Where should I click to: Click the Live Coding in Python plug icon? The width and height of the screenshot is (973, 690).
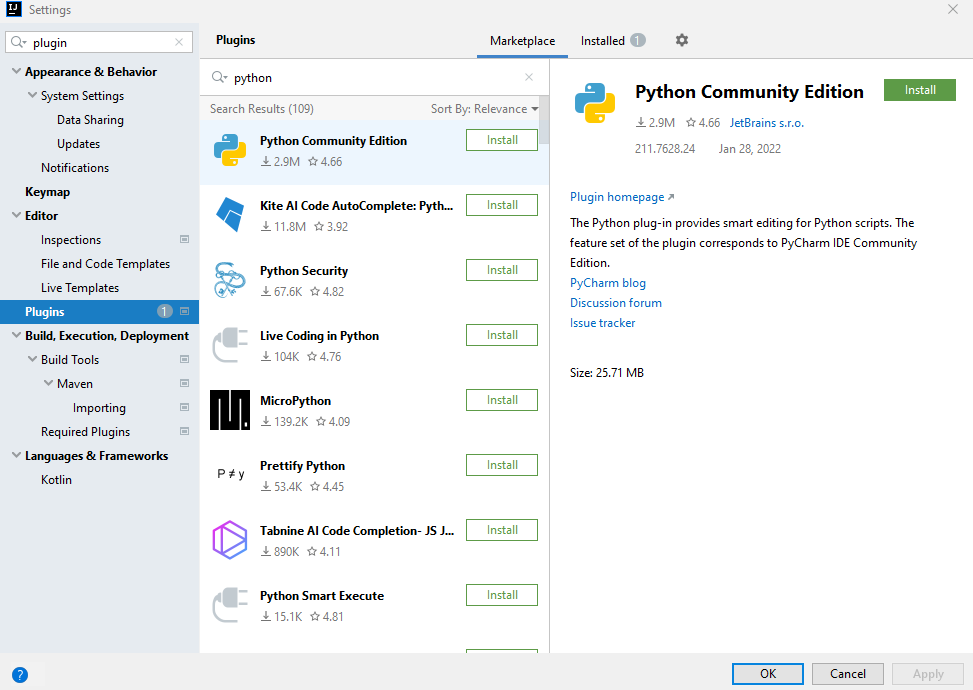click(229, 345)
